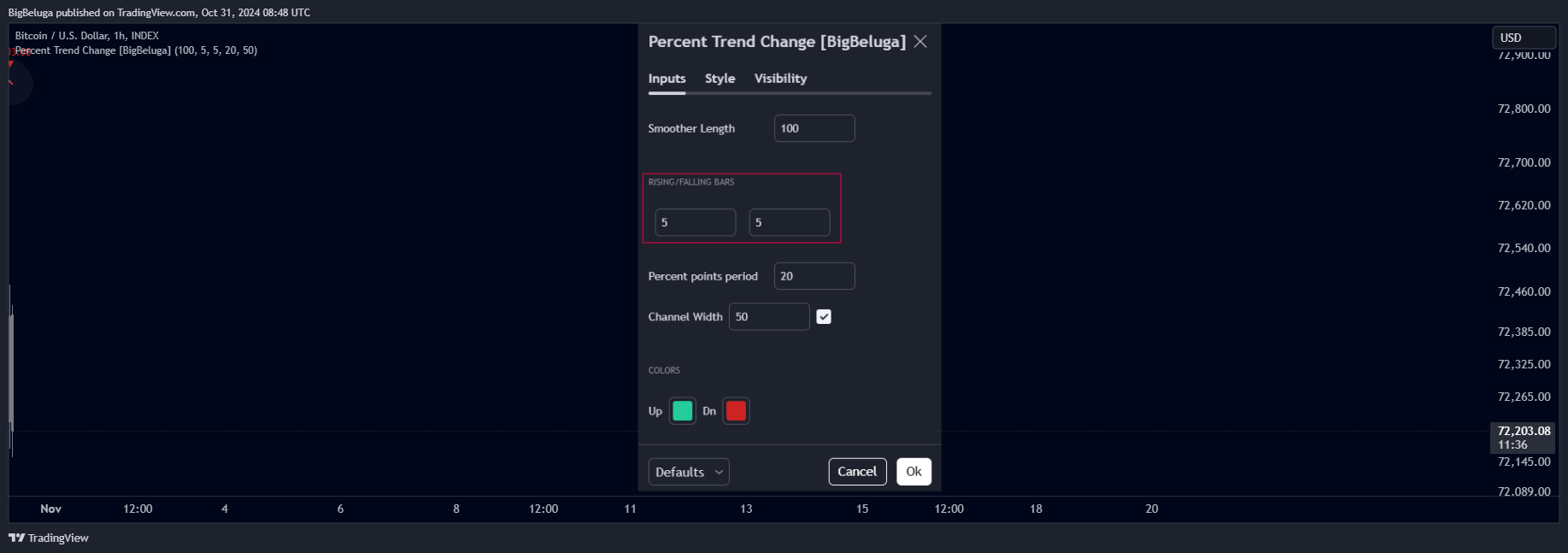Screen dimensions: 1568x553
Task: Open the USD currency selector
Action: point(1524,38)
